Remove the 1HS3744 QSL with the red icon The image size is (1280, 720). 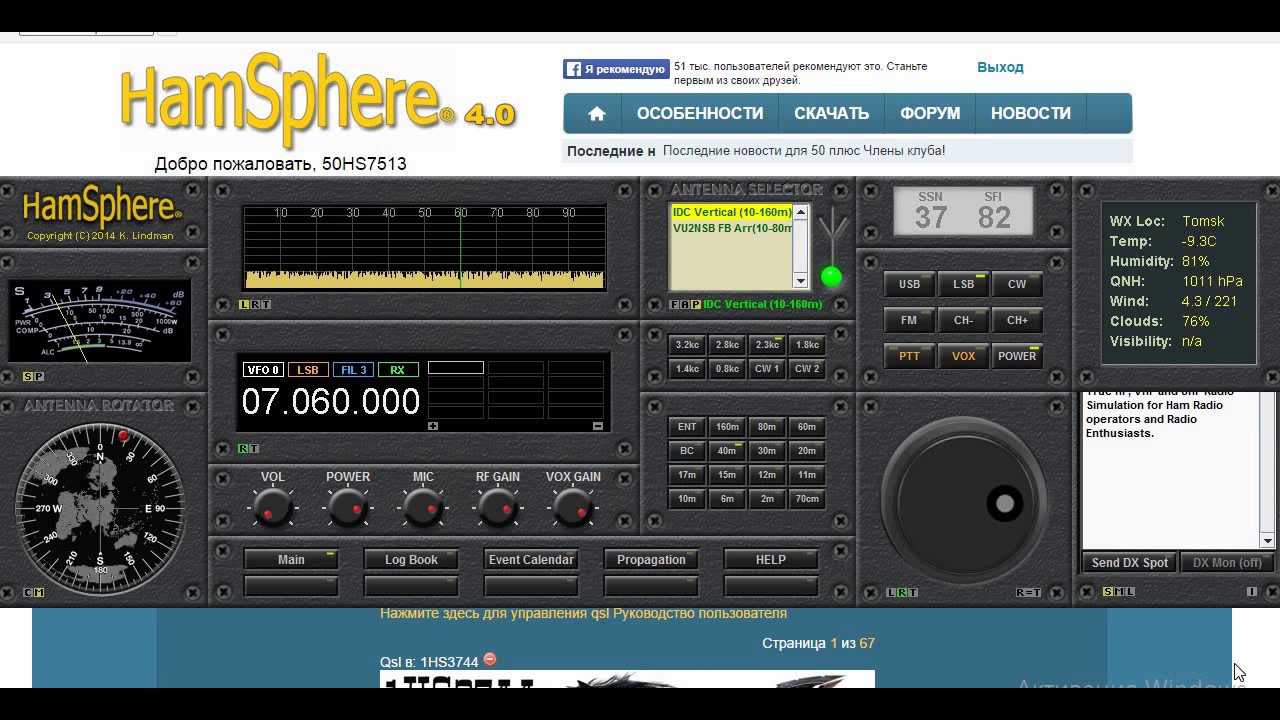point(490,659)
